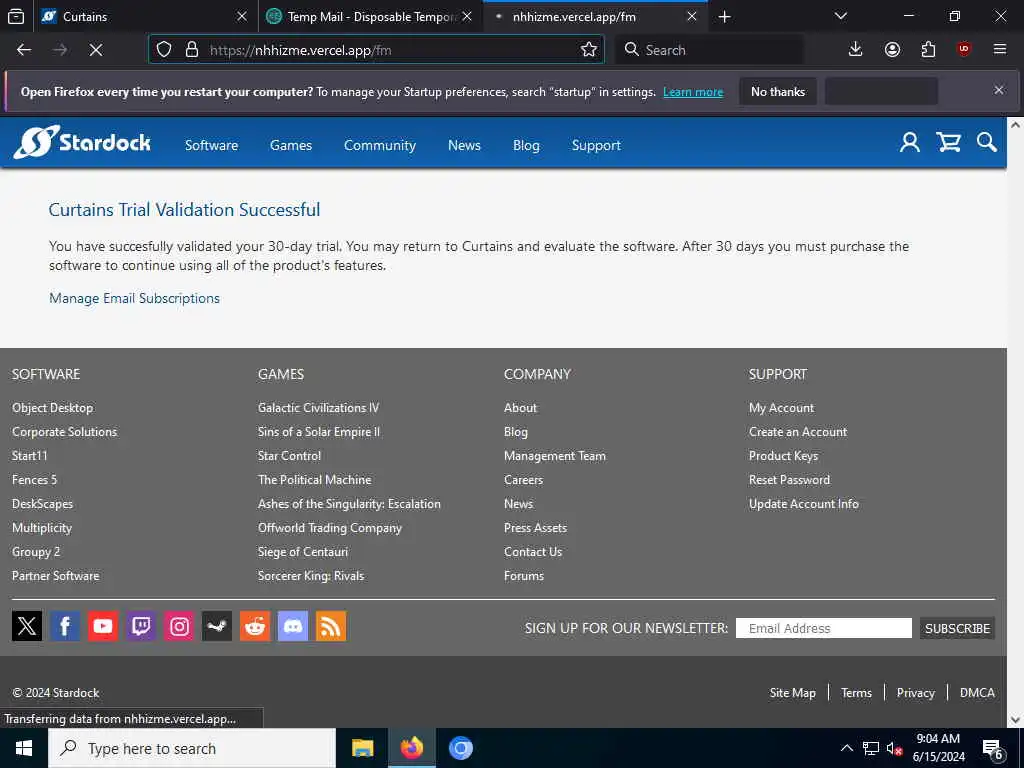Image resolution: width=1024 pixels, height=768 pixels.
Task: Open the uBlock Origin extension icon
Action: (x=964, y=50)
